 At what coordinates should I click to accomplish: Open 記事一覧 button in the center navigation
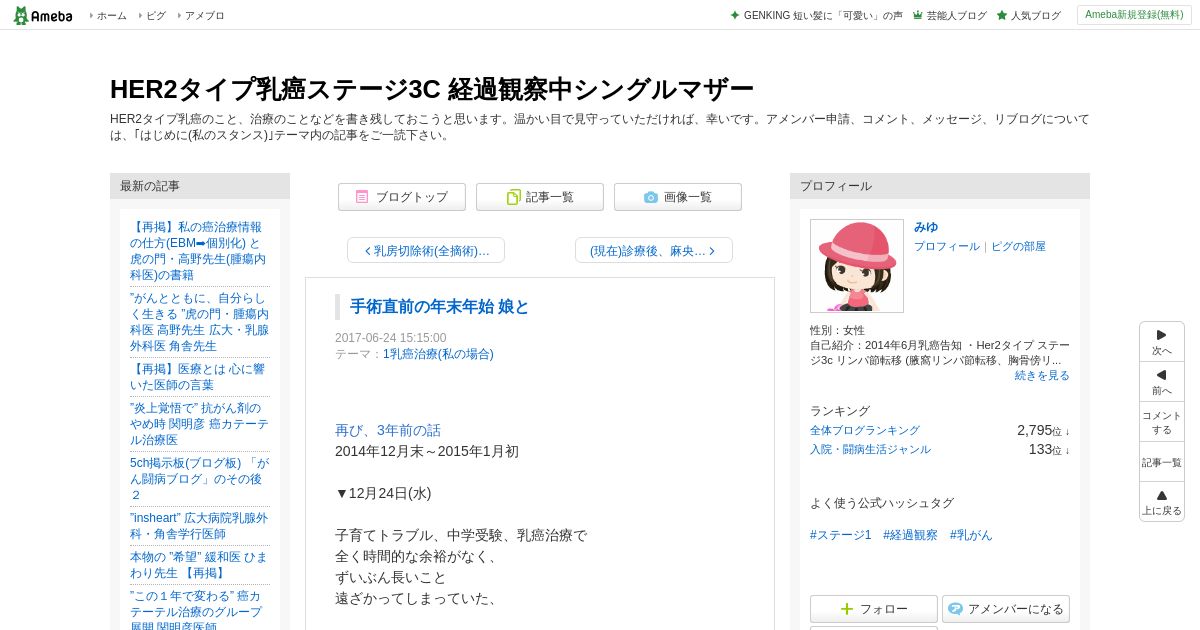[540, 197]
